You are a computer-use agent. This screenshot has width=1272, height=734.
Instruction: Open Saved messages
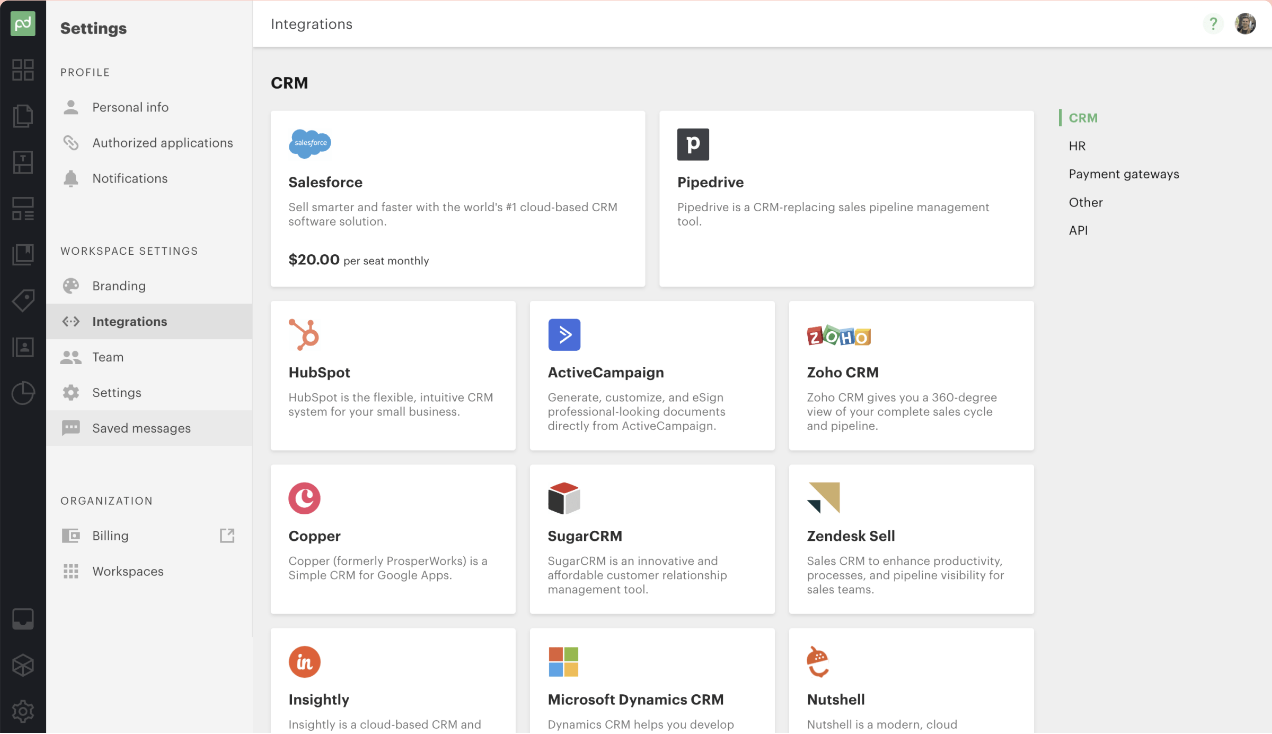coord(149,428)
